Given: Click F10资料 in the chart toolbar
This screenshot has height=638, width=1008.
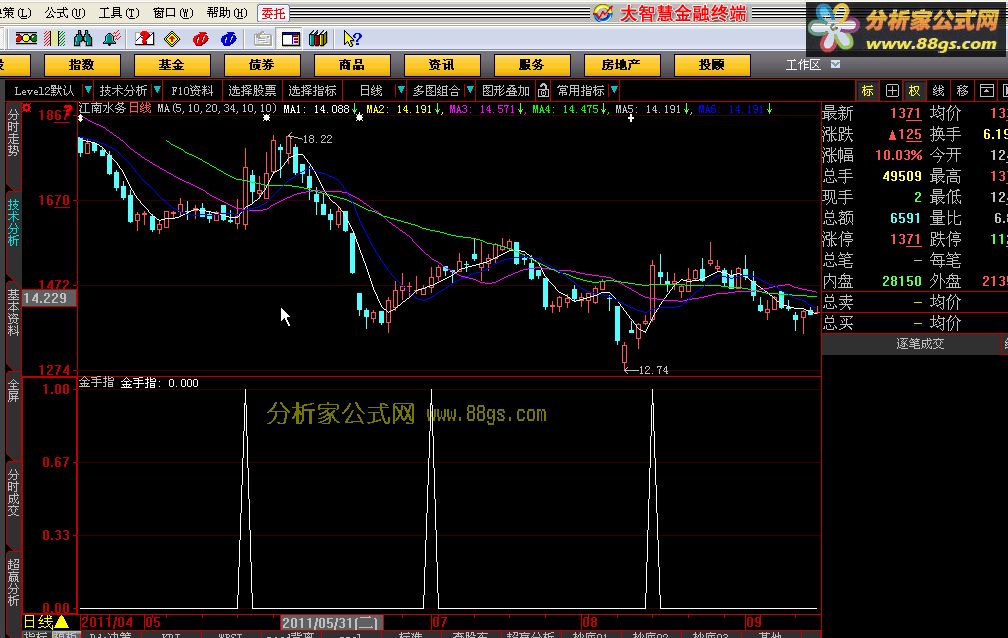Looking at the screenshot, I should point(192,91).
